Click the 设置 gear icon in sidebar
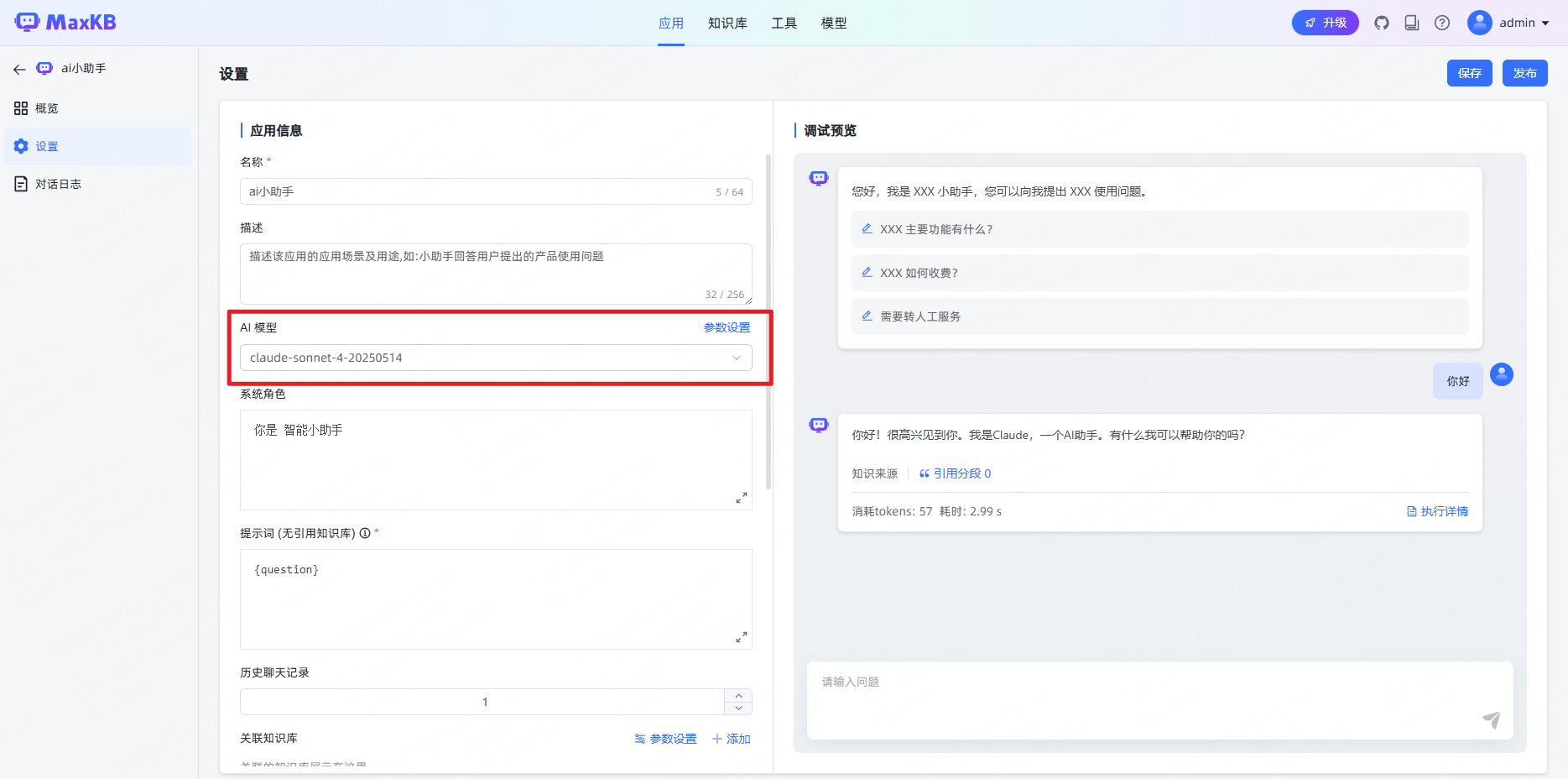This screenshot has height=779, width=1568. coord(21,146)
